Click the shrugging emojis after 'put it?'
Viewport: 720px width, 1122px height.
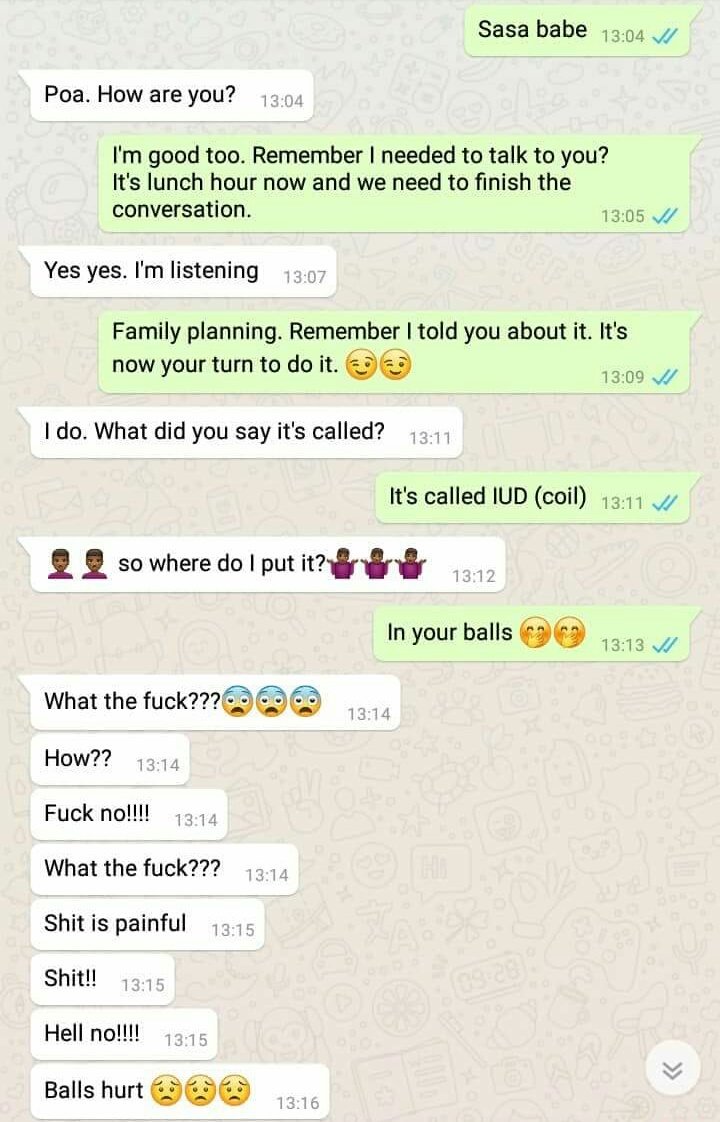[378, 564]
